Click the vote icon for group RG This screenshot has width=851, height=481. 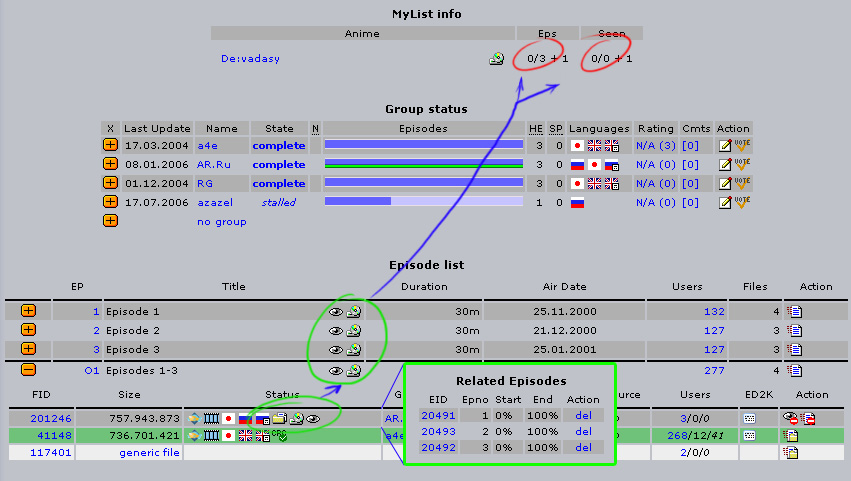742,183
